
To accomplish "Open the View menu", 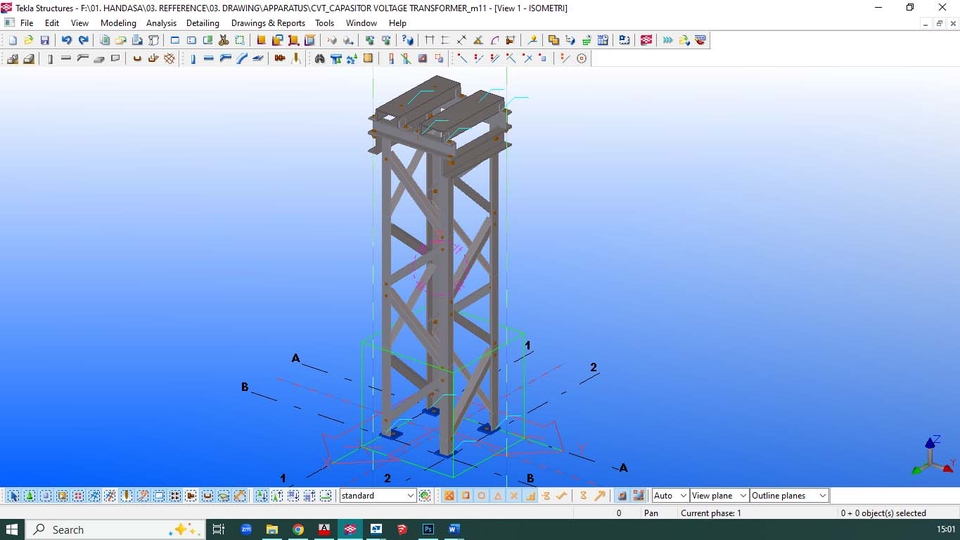I will (x=80, y=23).
